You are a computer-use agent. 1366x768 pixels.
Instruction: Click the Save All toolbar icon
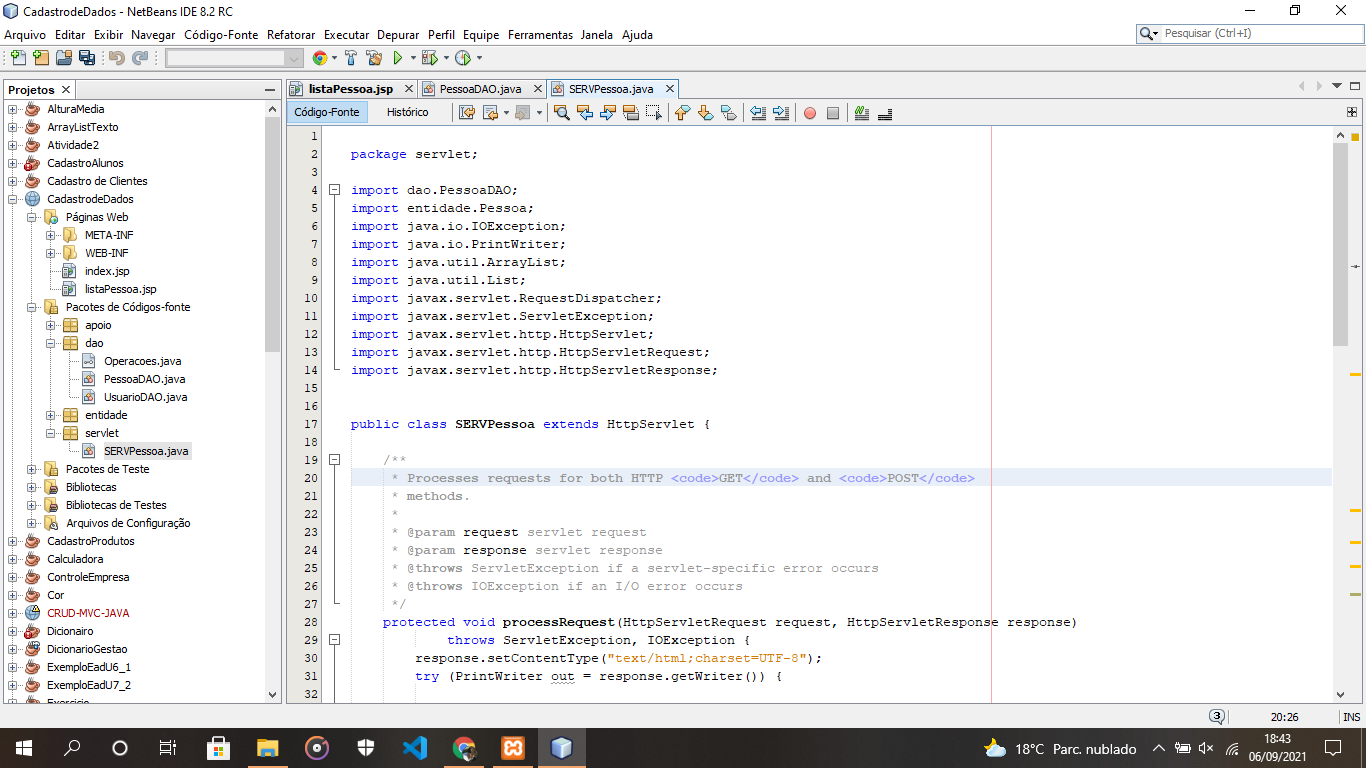[87, 58]
